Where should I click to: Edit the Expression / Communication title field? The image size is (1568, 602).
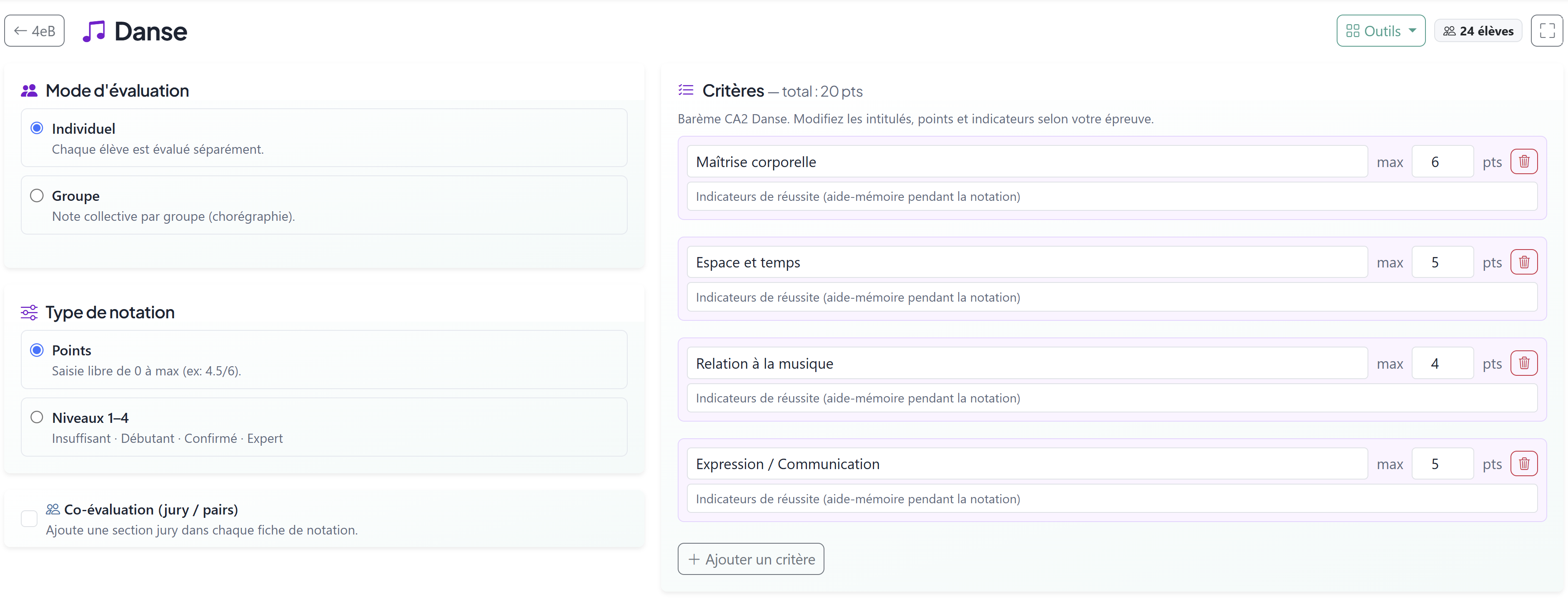pyautogui.click(x=1027, y=463)
